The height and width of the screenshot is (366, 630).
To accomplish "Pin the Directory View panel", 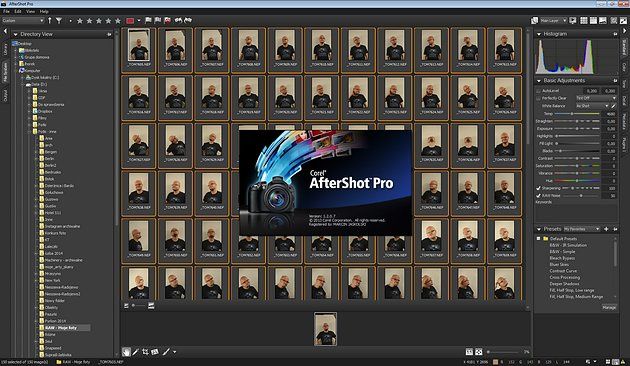I will [109, 35].
